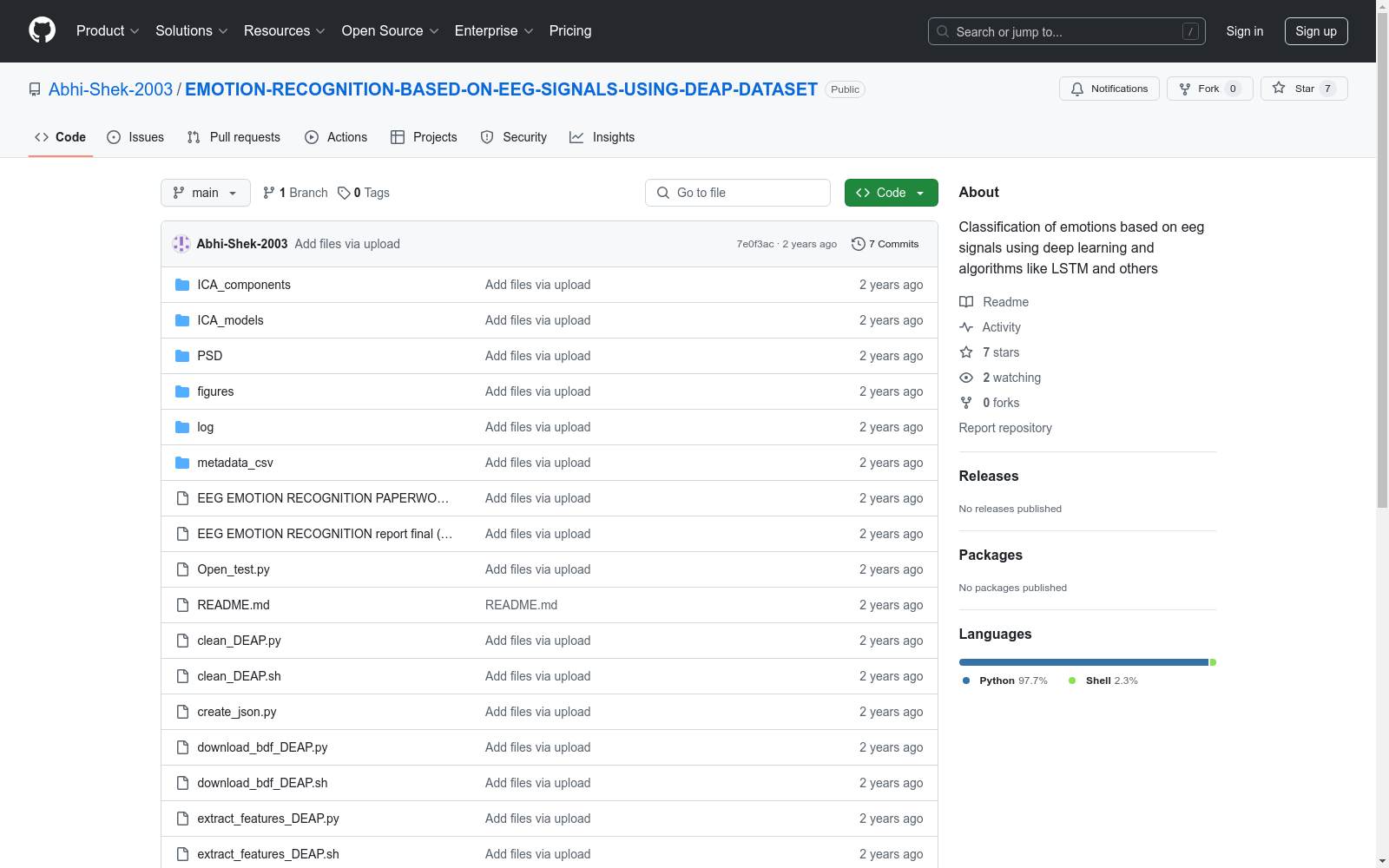Switch to the Pull requests tab
Viewport: 1389px width, 868px height.
pyautogui.click(x=234, y=137)
